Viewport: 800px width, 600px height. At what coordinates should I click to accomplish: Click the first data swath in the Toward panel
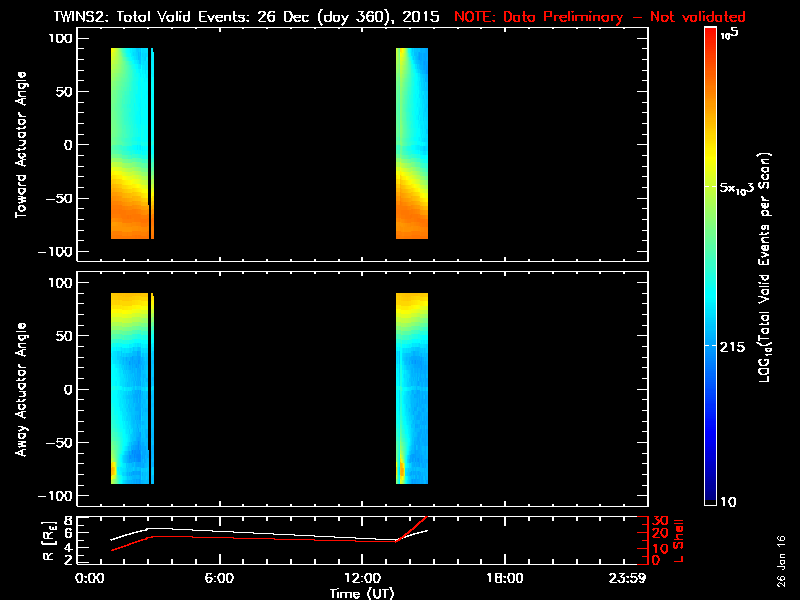click(129, 144)
